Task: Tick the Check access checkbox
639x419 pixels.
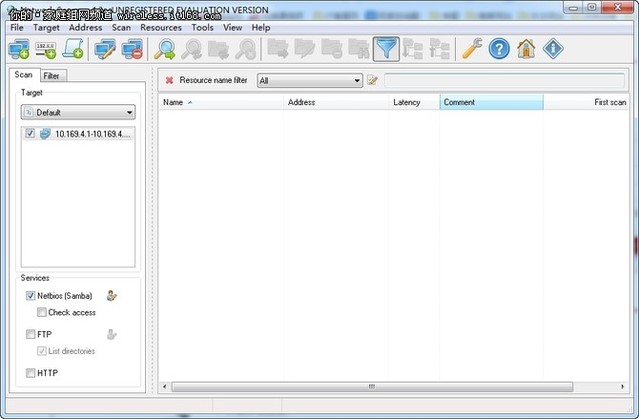Action: point(41,313)
